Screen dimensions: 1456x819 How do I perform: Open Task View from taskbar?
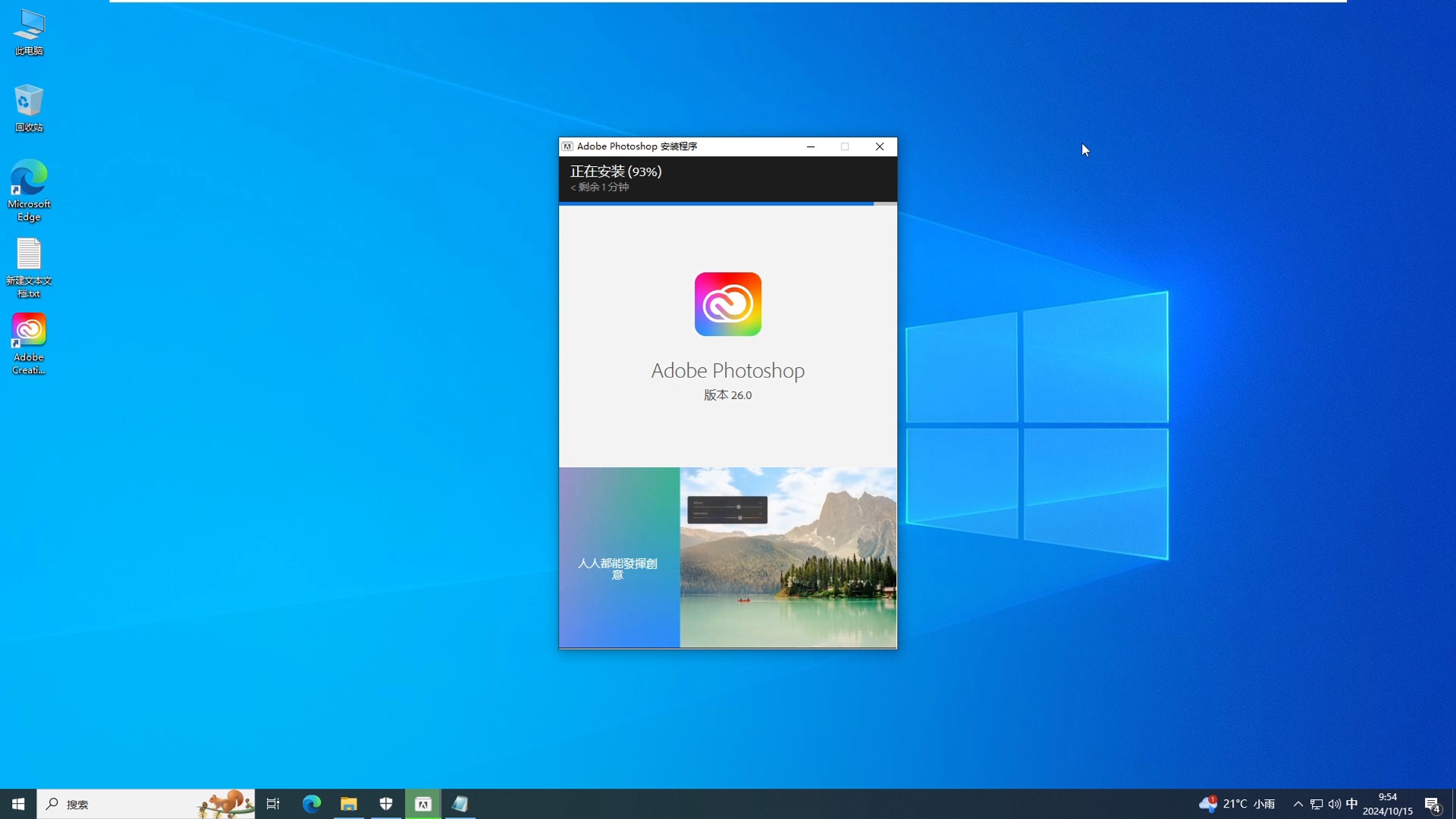273,804
